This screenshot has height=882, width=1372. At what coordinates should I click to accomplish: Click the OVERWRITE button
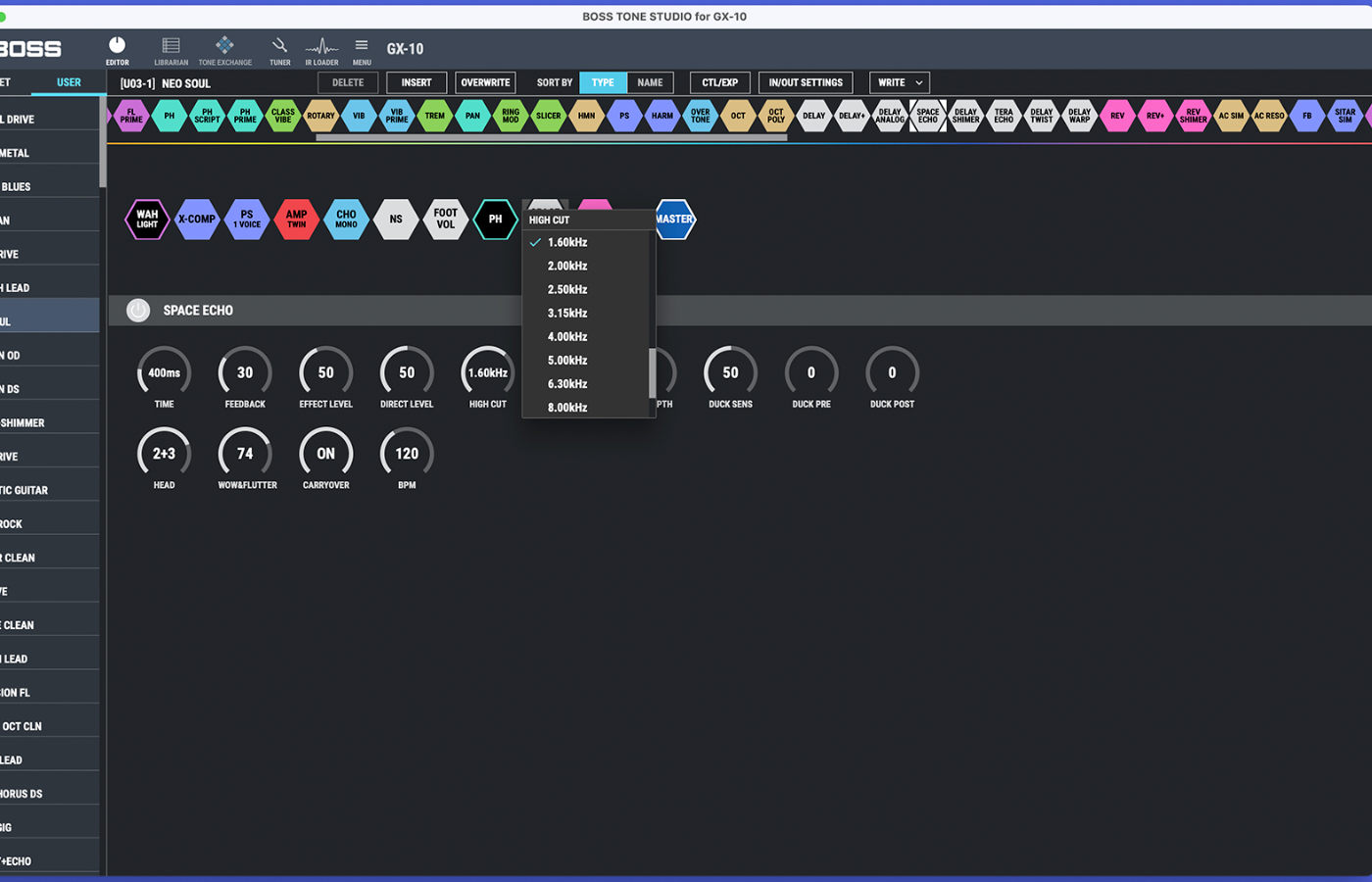(485, 83)
